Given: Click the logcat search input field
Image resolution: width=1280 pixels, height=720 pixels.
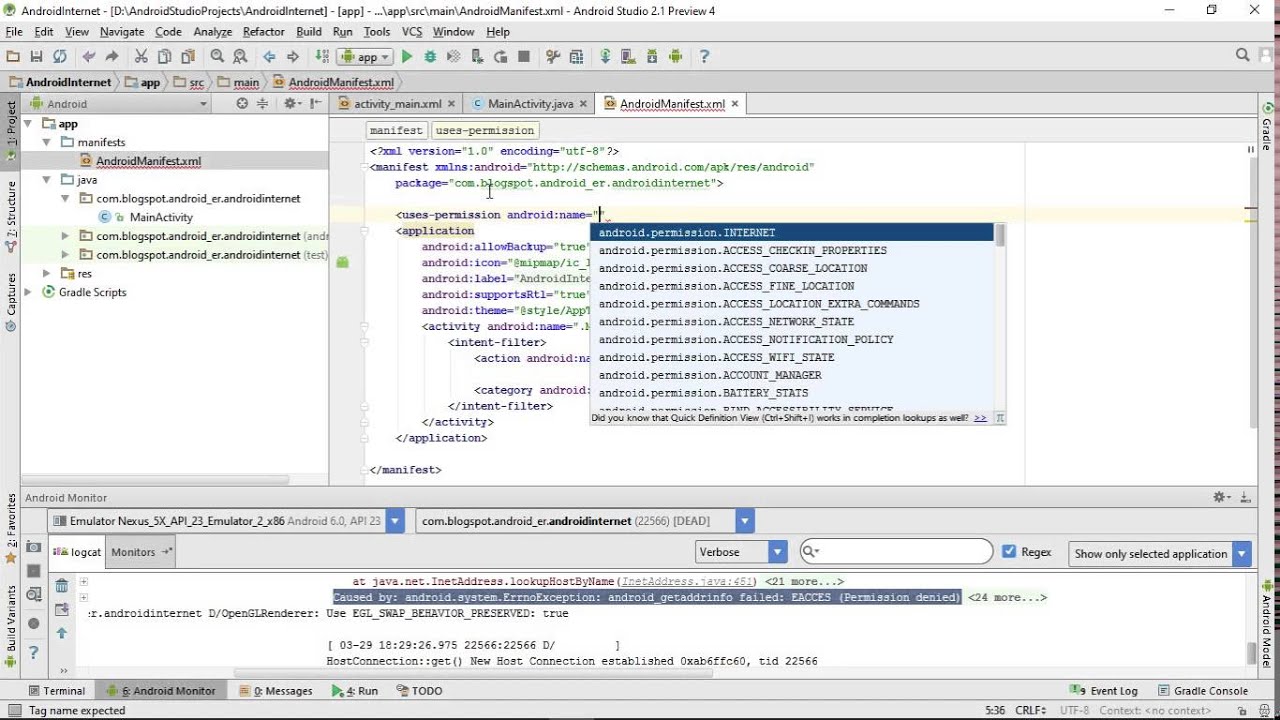Looking at the screenshot, I should (897, 551).
